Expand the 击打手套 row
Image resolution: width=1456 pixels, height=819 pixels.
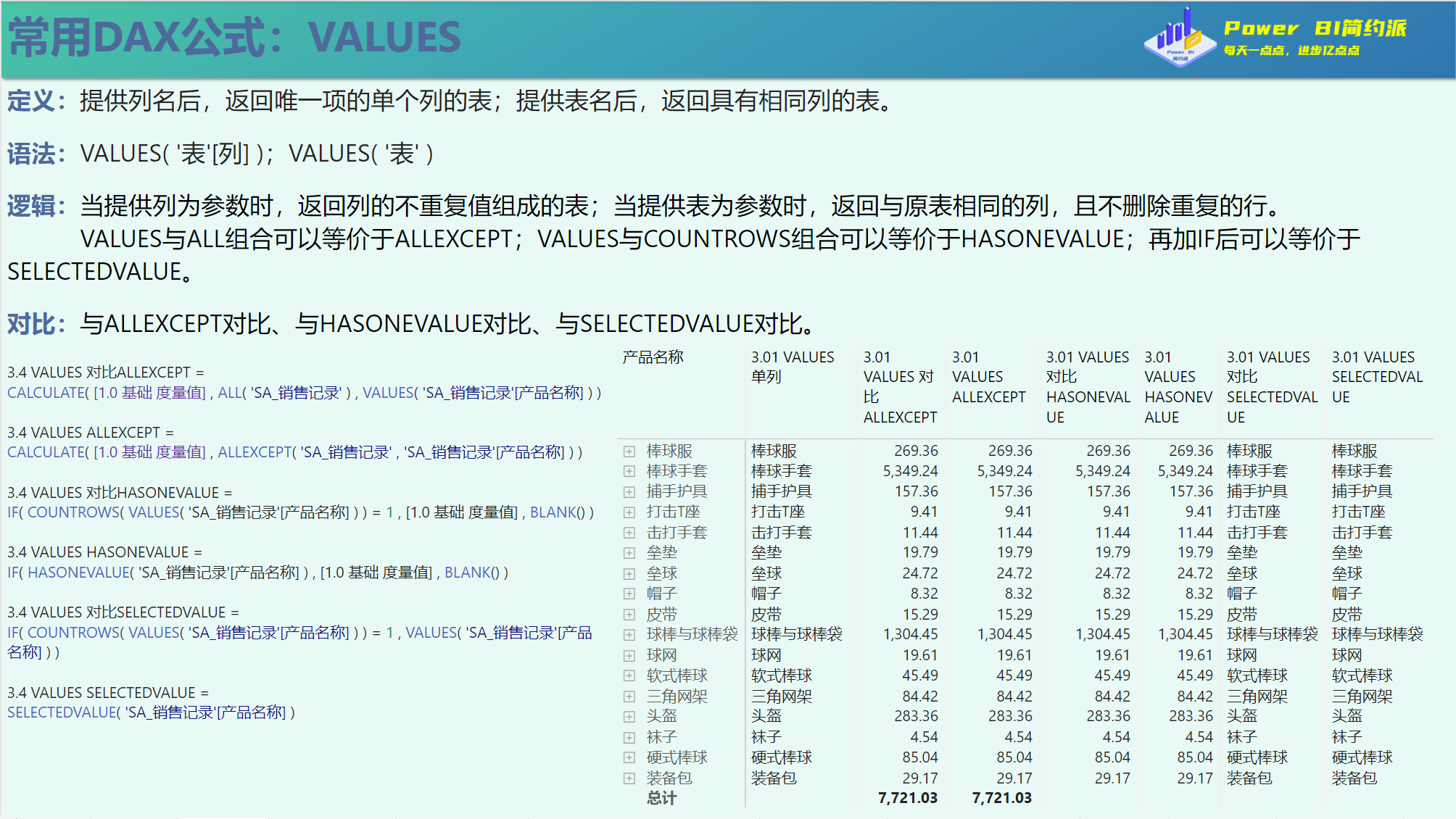point(629,533)
